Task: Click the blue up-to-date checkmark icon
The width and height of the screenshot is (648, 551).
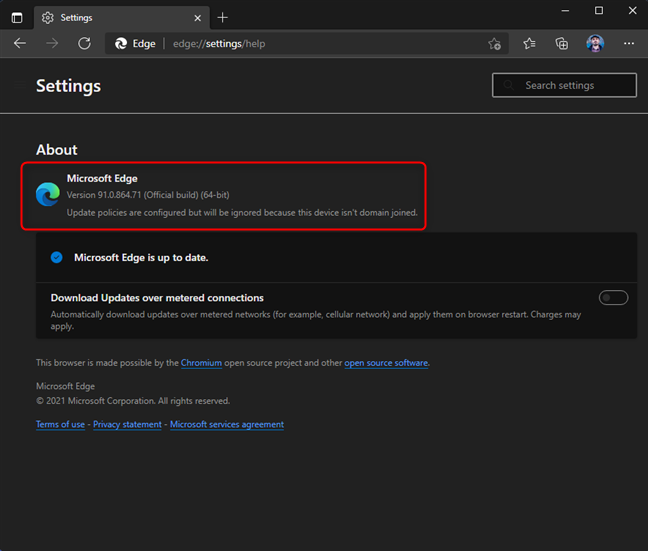Action: pos(57,257)
